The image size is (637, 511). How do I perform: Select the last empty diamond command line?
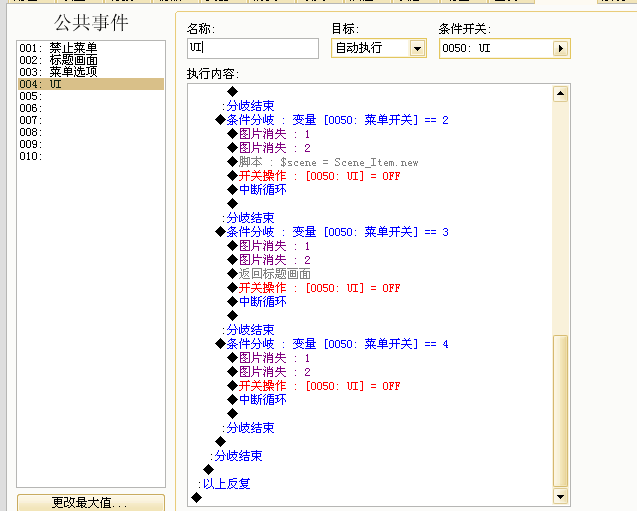[197, 497]
